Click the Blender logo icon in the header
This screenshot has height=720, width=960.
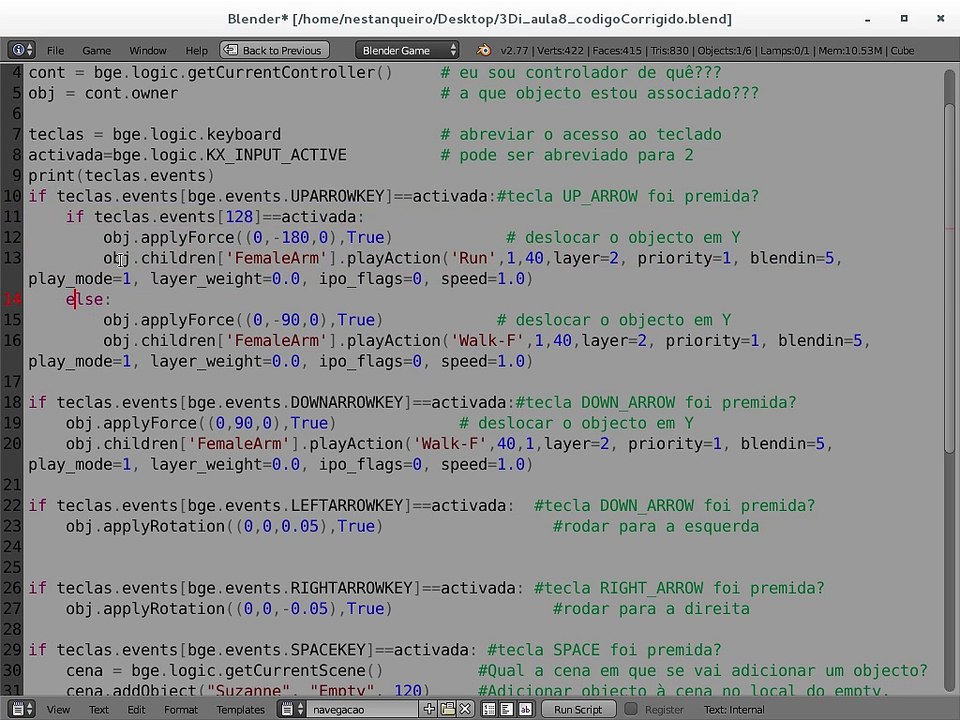[484, 50]
